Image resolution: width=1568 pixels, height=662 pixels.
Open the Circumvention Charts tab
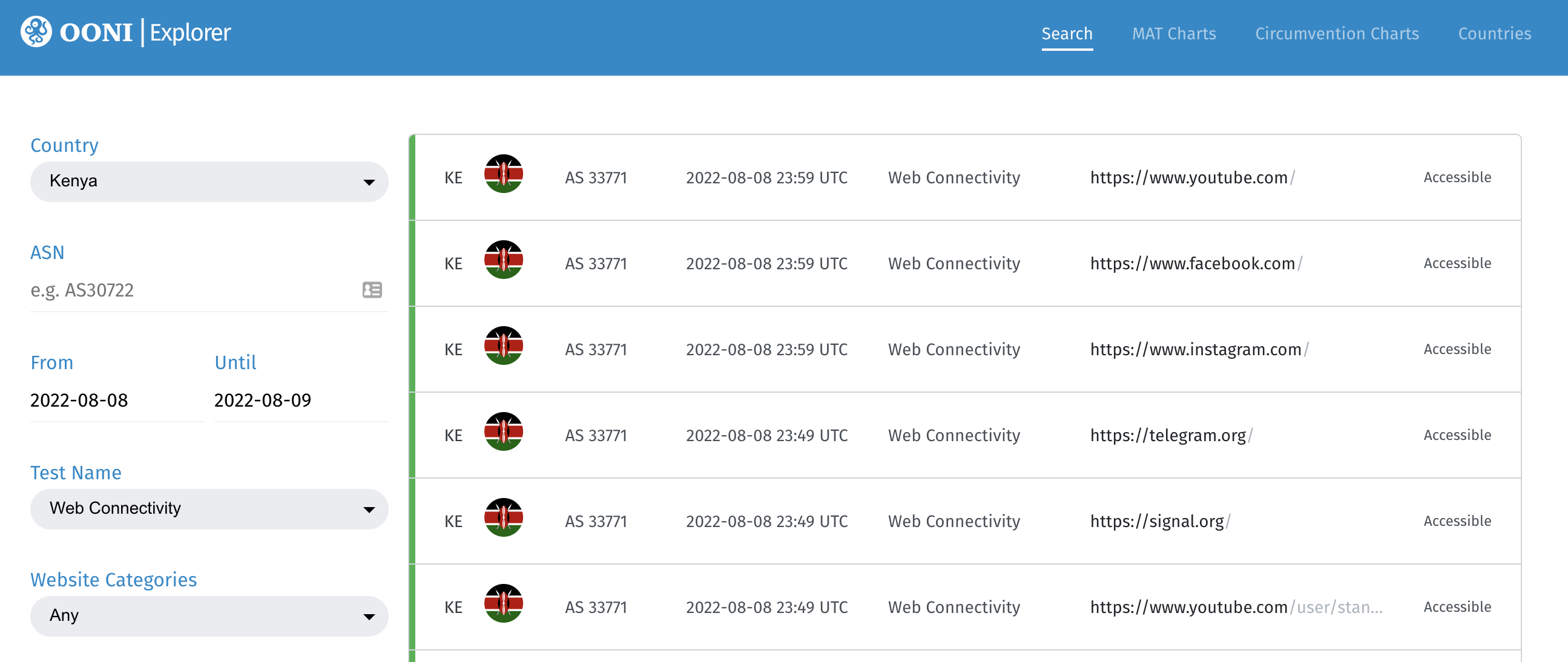pos(1337,33)
